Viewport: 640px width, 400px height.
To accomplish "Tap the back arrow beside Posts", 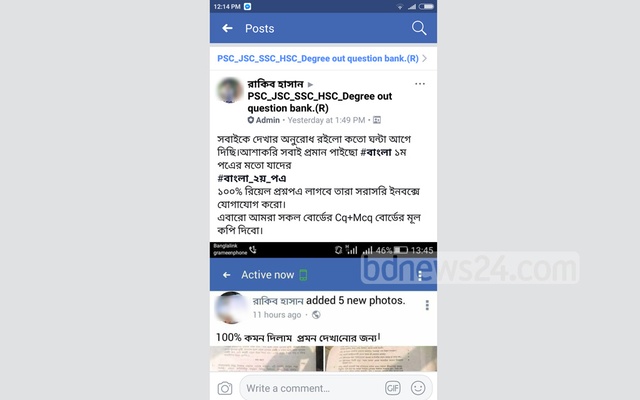I will coord(227,28).
